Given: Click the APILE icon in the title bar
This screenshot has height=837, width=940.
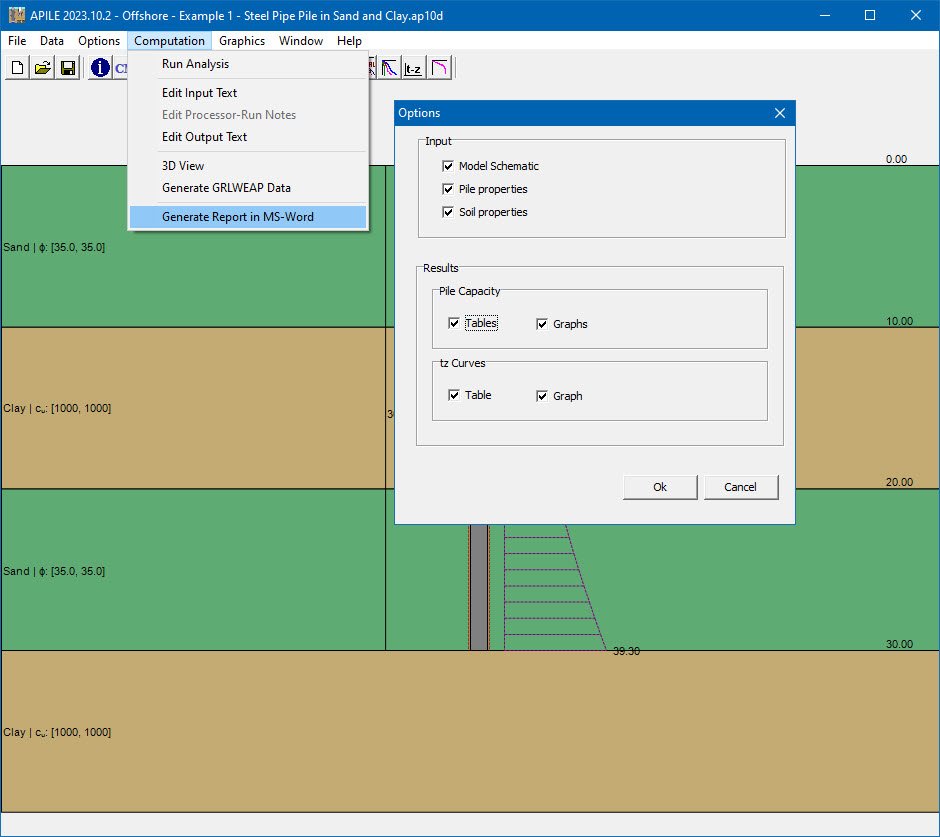Looking at the screenshot, I should click(16, 14).
